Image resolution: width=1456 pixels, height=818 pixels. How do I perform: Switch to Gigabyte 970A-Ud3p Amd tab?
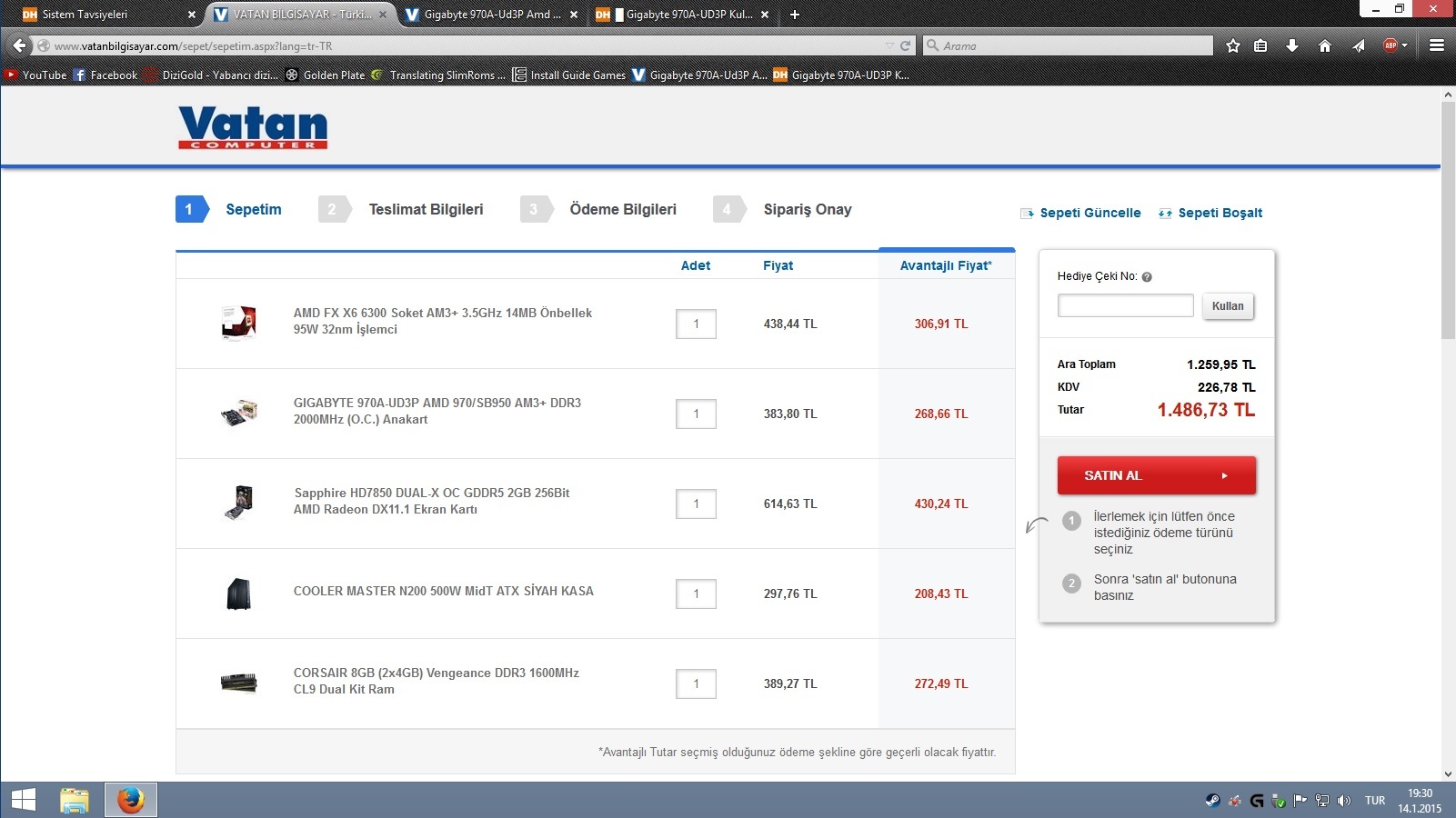click(491, 15)
